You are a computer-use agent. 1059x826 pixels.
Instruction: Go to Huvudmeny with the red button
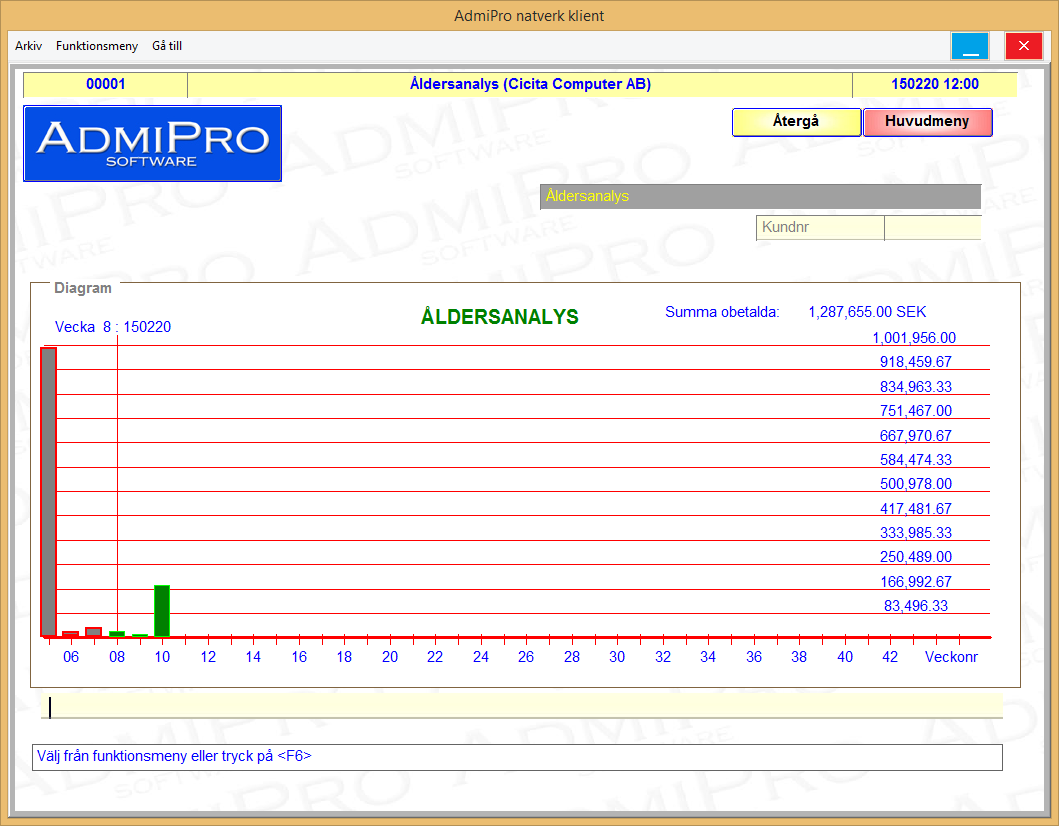tap(928, 121)
